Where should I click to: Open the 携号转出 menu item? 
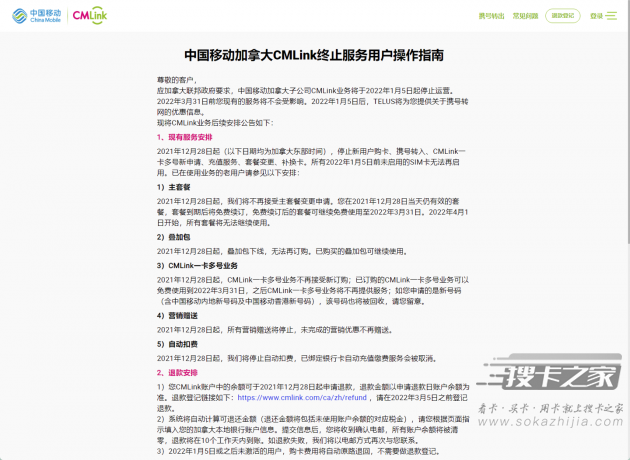pos(491,16)
